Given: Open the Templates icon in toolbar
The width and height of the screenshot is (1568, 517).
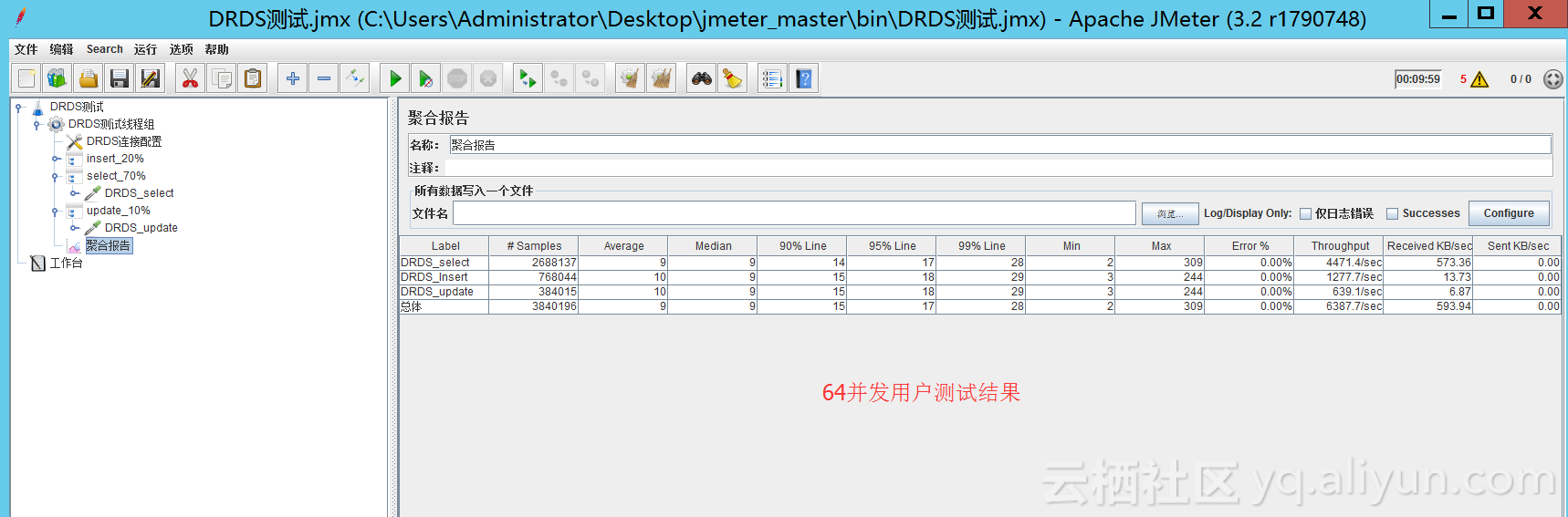Looking at the screenshot, I should [x=57, y=78].
